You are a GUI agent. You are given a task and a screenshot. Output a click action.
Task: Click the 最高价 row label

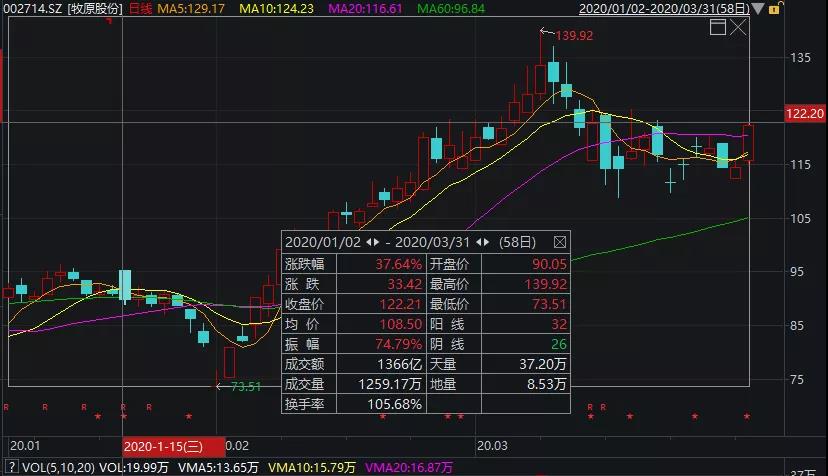(x=449, y=284)
